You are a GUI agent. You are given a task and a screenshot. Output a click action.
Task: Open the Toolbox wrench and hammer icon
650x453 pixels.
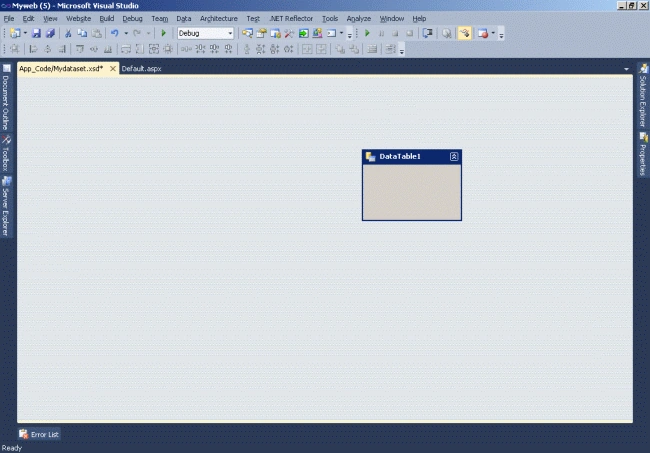(289, 33)
